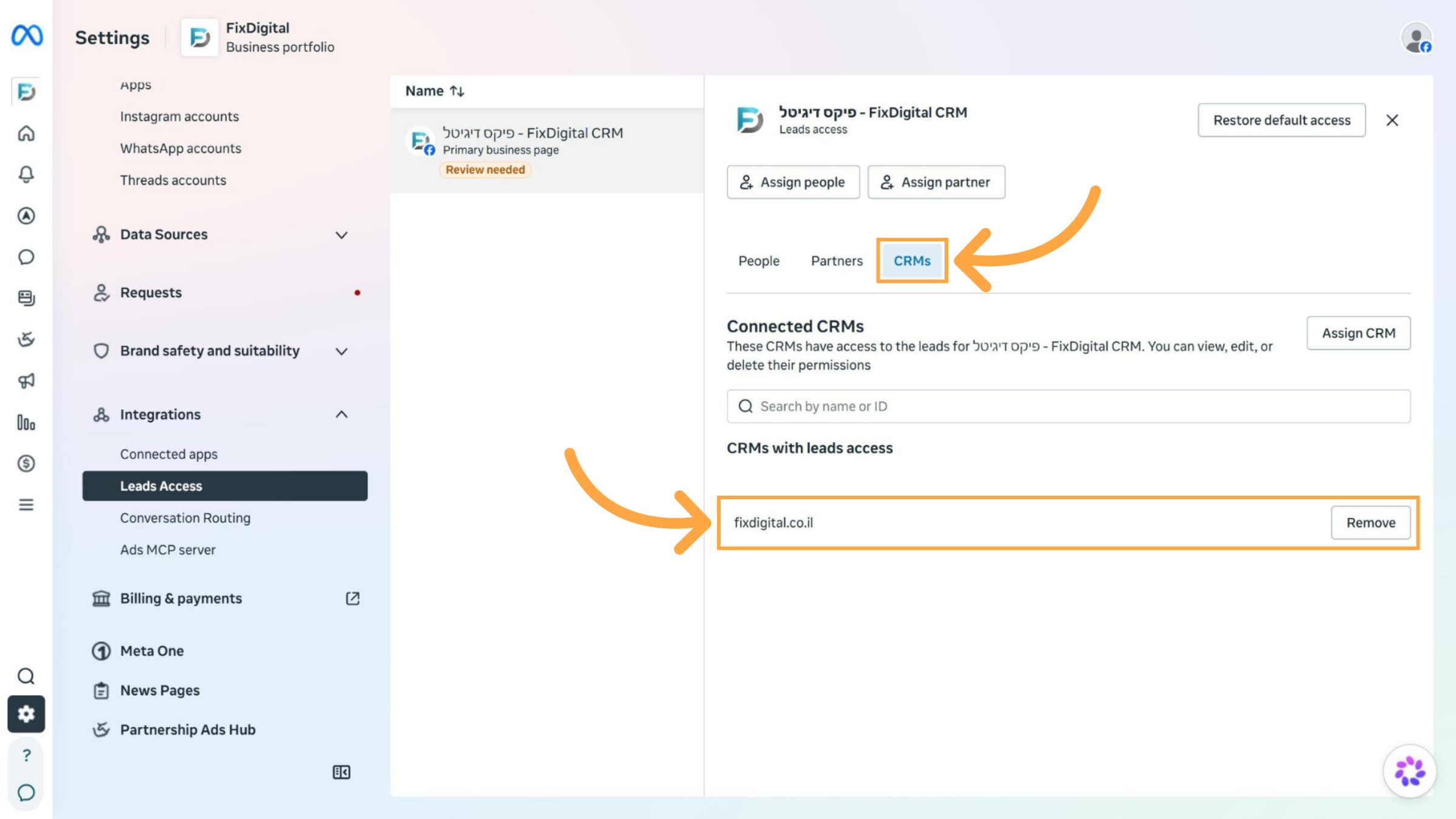
Task: Open the Insights bar chart icon
Action: click(x=26, y=422)
